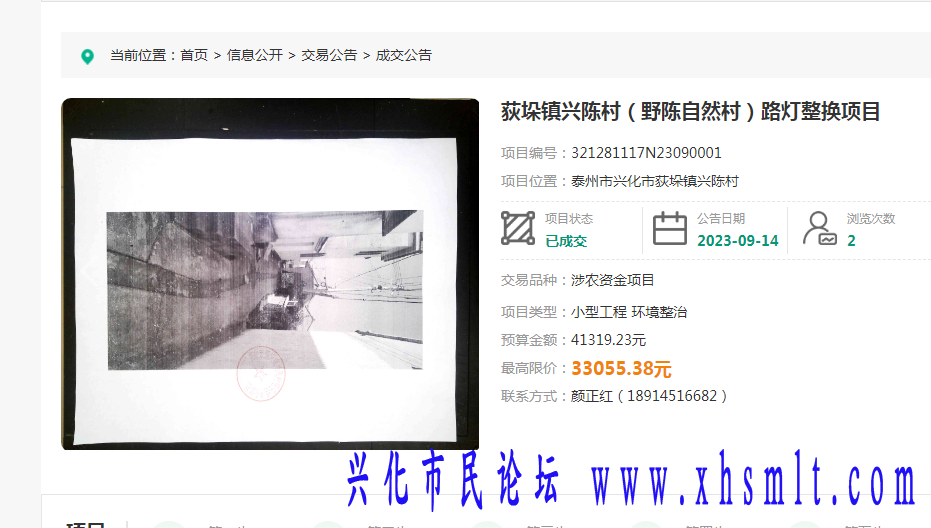931x528 pixels.
Task: Click the user view-count icon
Action: coord(820,229)
